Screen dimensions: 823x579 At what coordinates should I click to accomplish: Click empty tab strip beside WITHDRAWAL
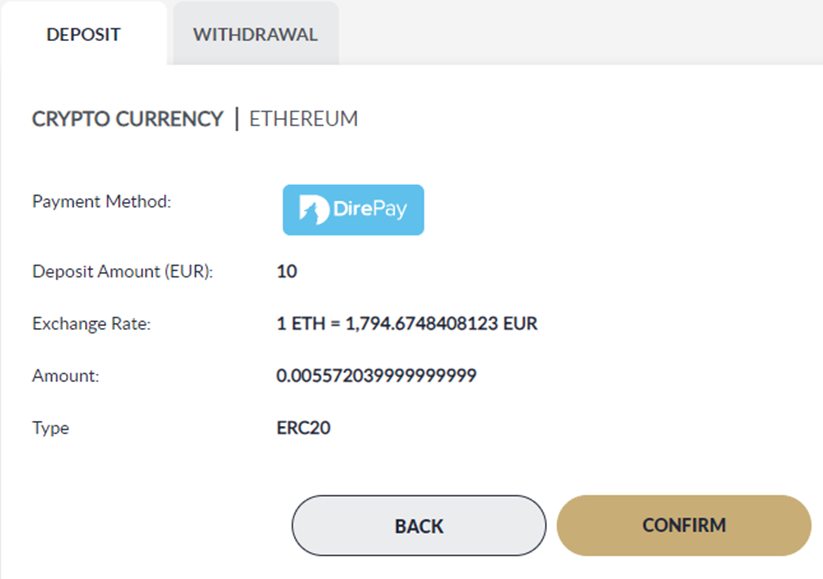580,33
